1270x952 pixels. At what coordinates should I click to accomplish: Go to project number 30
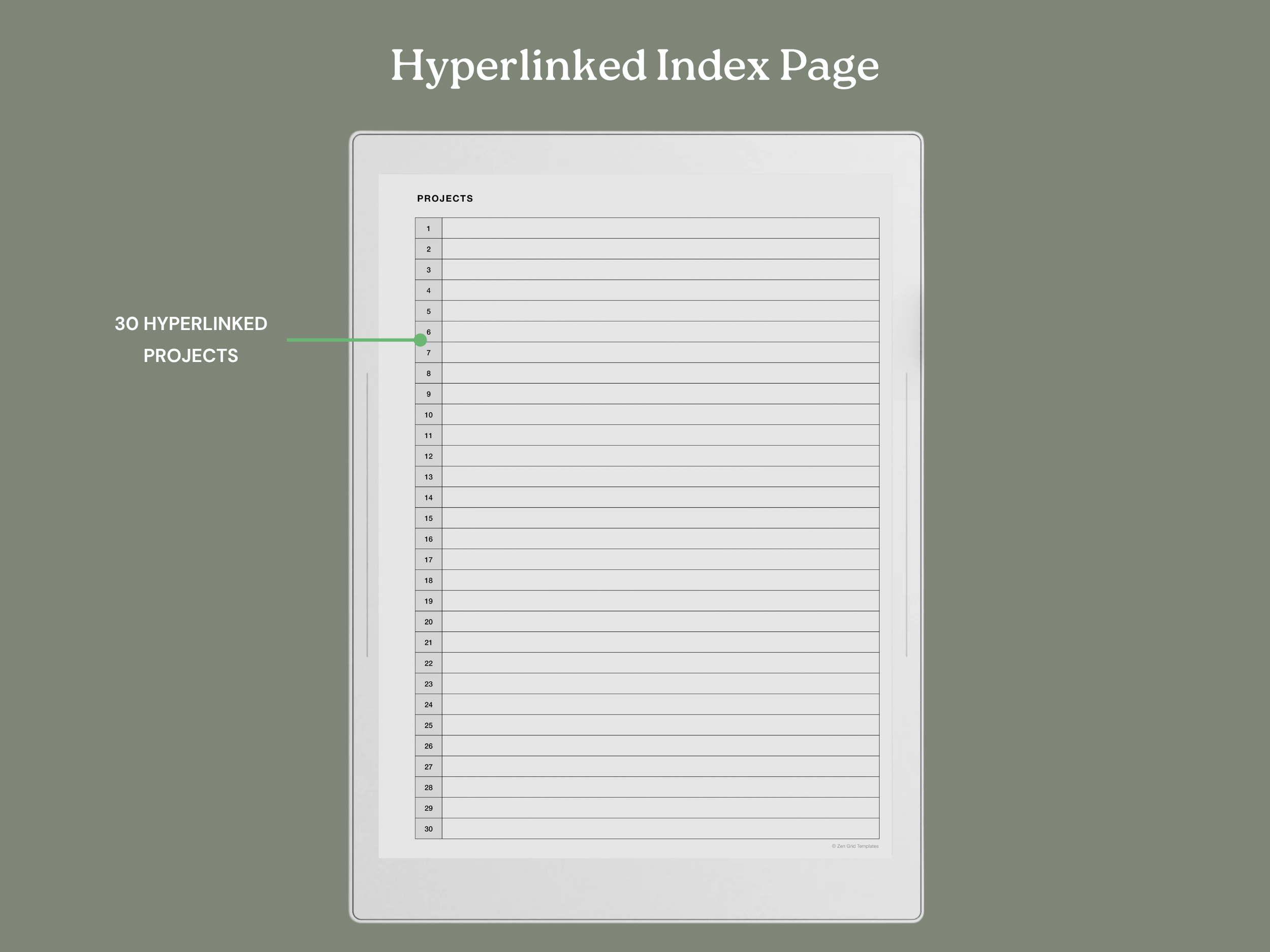point(428,829)
